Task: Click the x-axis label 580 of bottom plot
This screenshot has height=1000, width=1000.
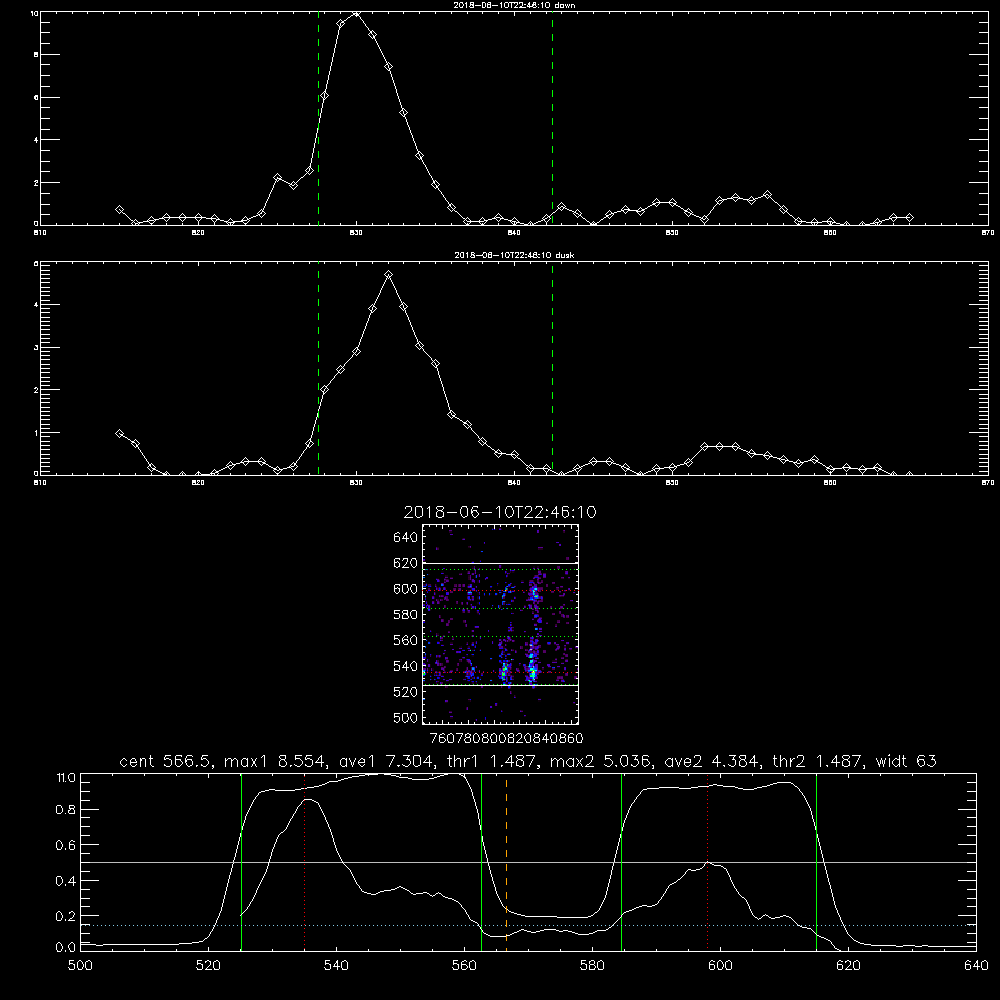Action: pos(592,966)
